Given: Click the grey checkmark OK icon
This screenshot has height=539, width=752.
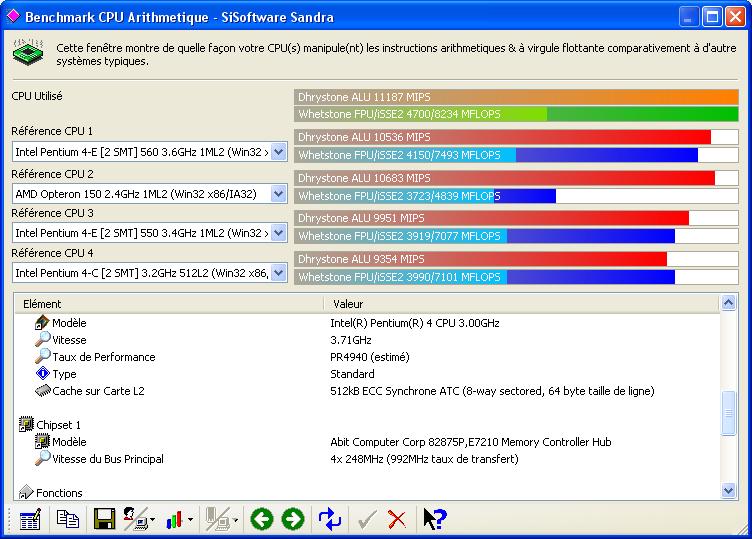Looking at the screenshot, I should pos(367,519).
